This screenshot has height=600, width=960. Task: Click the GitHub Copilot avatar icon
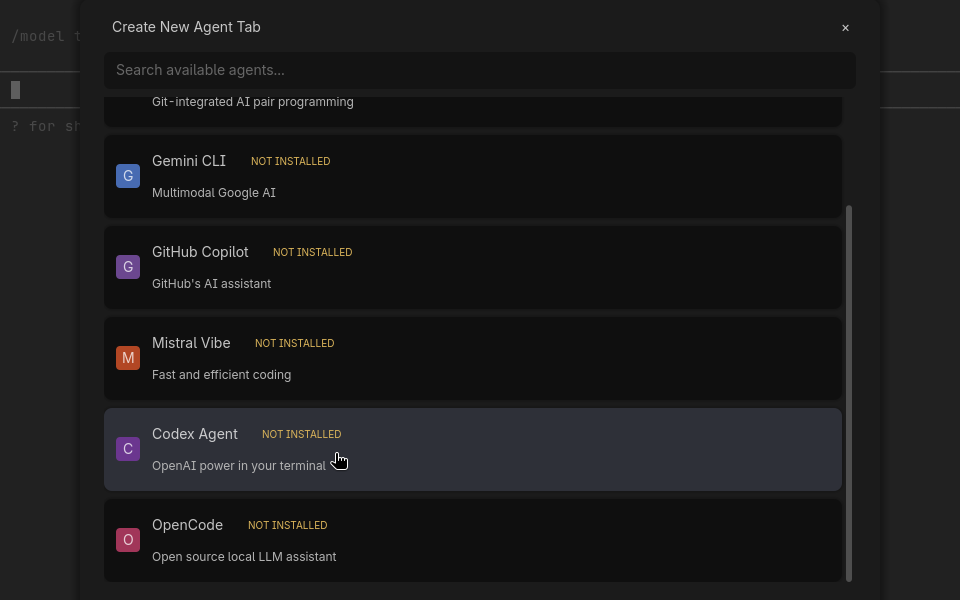pyautogui.click(x=128, y=266)
